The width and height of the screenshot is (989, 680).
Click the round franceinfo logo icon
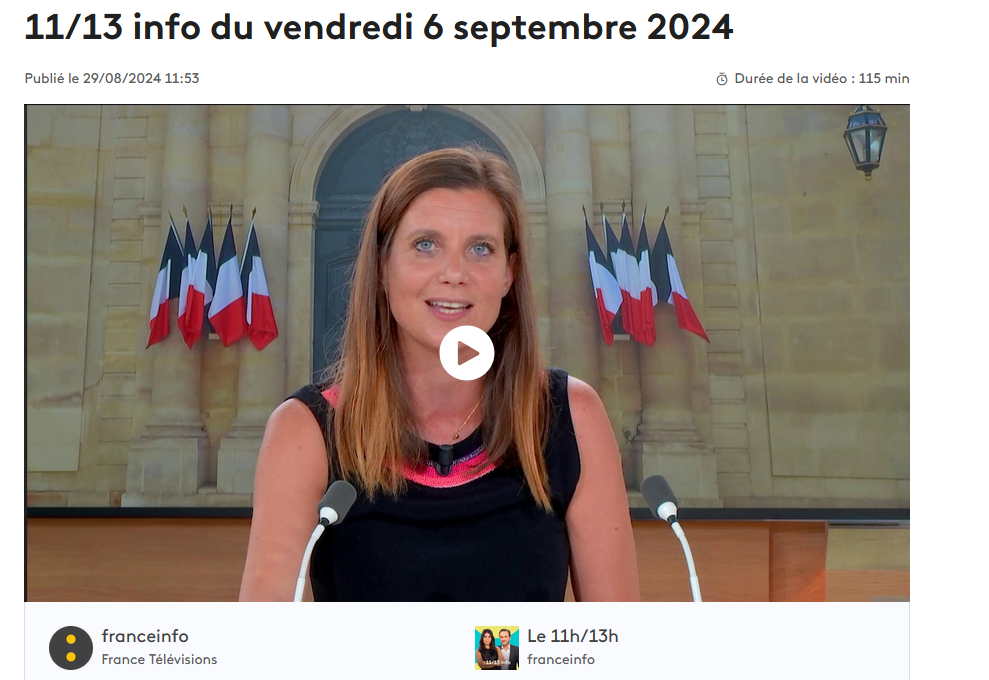pyautogui.click(x=71, y=648)
